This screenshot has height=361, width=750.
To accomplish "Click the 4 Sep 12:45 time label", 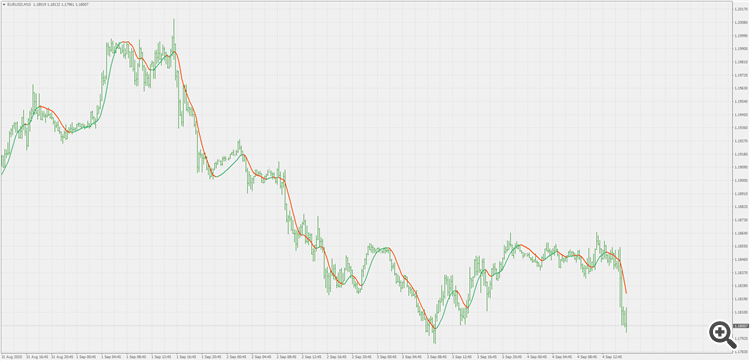I will [x=612, y=357].
